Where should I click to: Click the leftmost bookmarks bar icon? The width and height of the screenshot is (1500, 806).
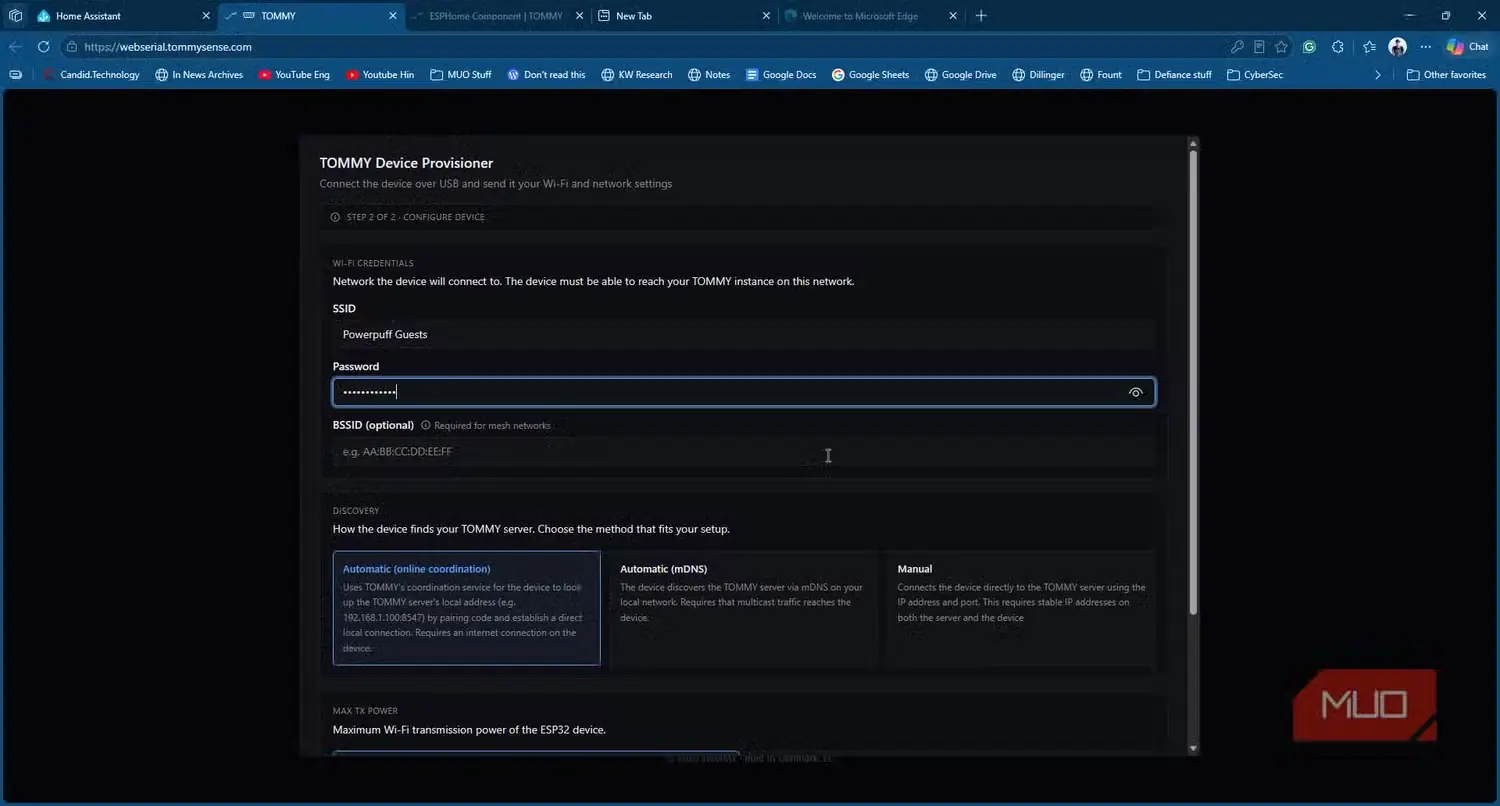(15, 75)
